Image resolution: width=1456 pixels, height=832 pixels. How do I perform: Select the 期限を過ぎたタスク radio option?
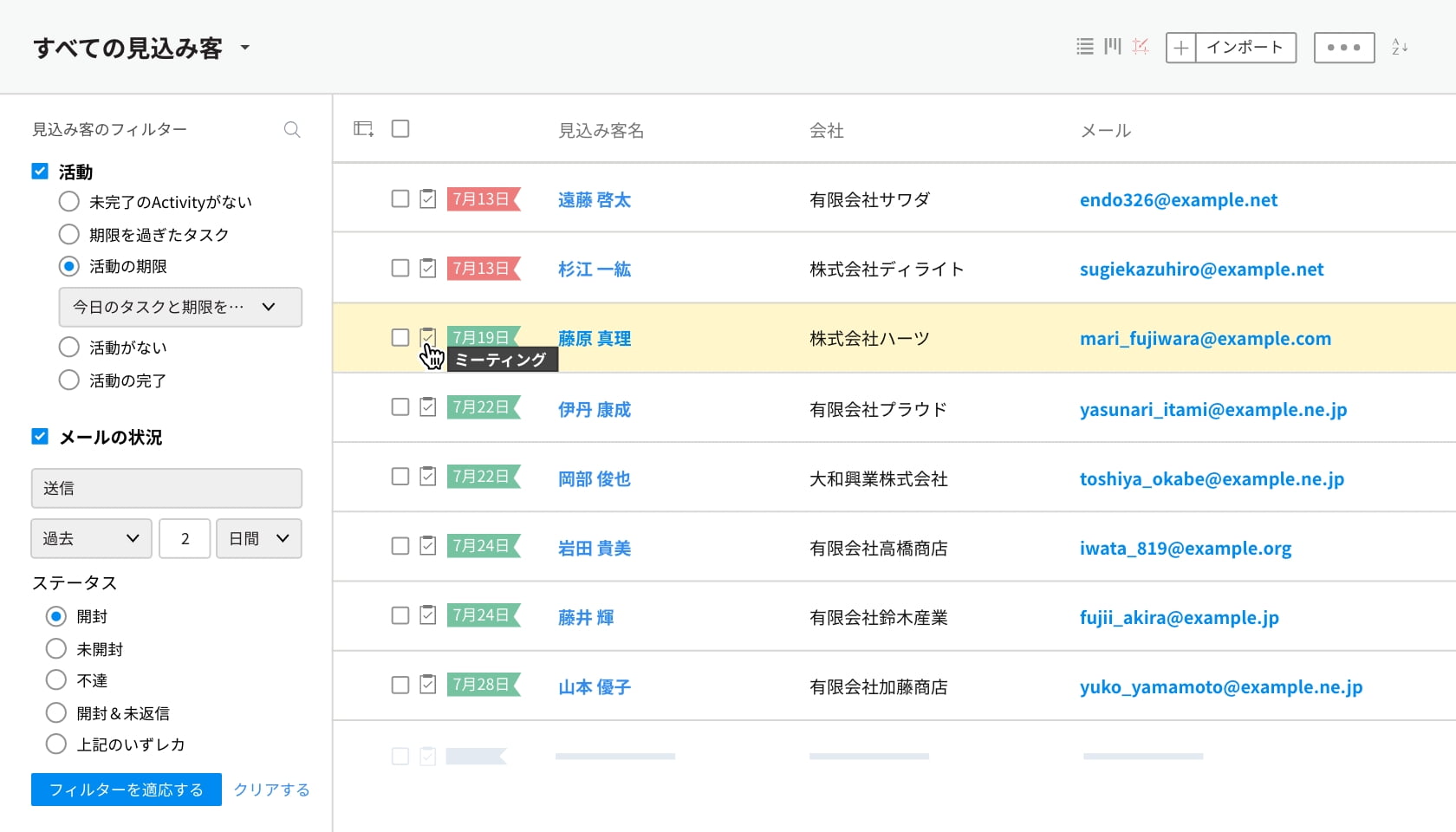[x=69, y=235]
